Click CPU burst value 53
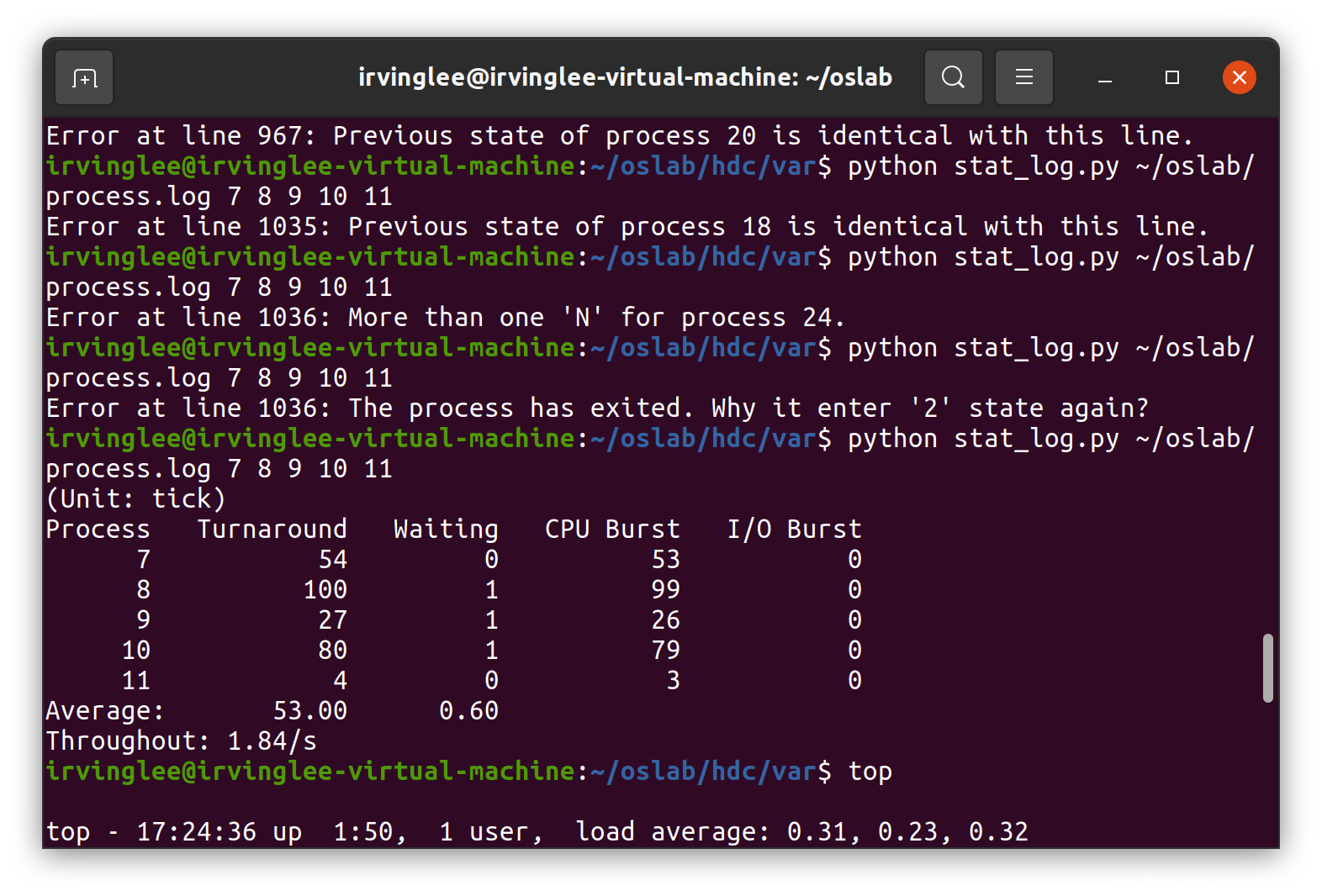Viewport: 1322px width, 896px height. pyautogui.click(x=665, y=559)
